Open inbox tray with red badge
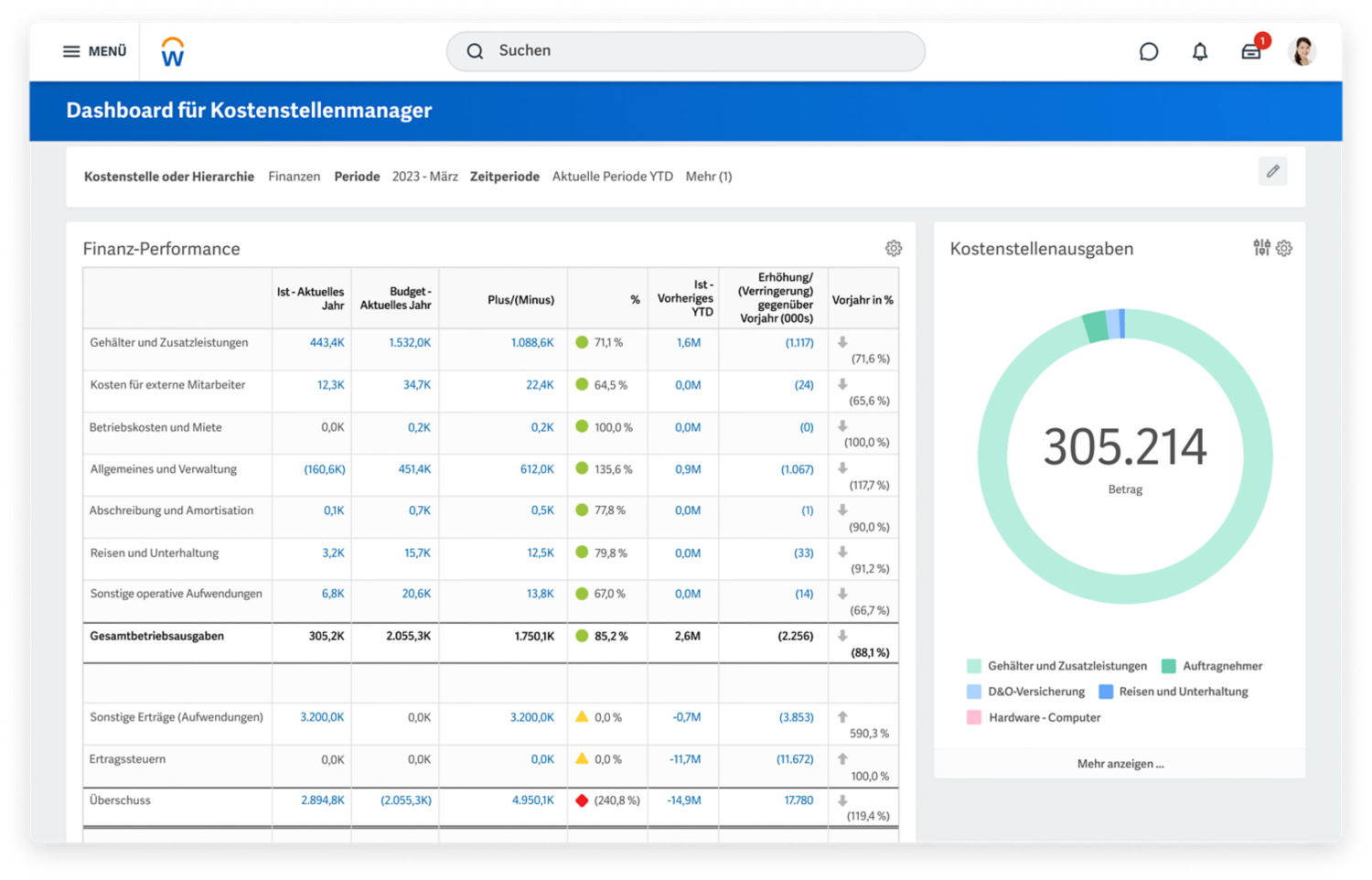This screenshot has width=1372, height=880. [x=1251, y=52]
